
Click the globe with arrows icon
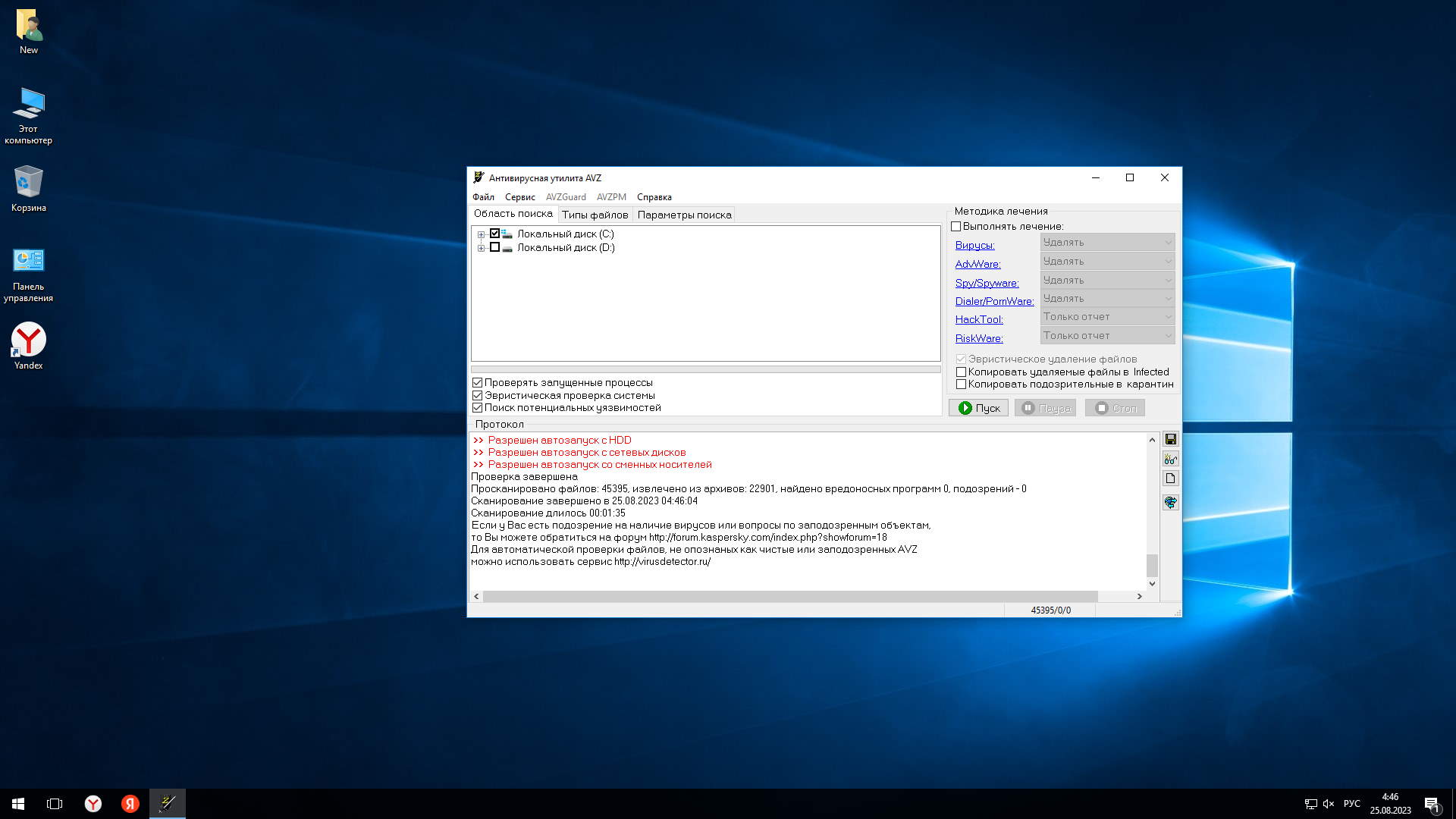tap(1170, 502)
